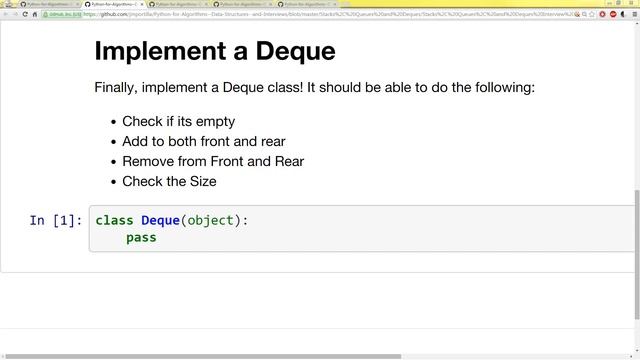Viewport: 640px width, 360px height.
Task: Click the 'Implement a Deque' heading
Action: point(215,51)
